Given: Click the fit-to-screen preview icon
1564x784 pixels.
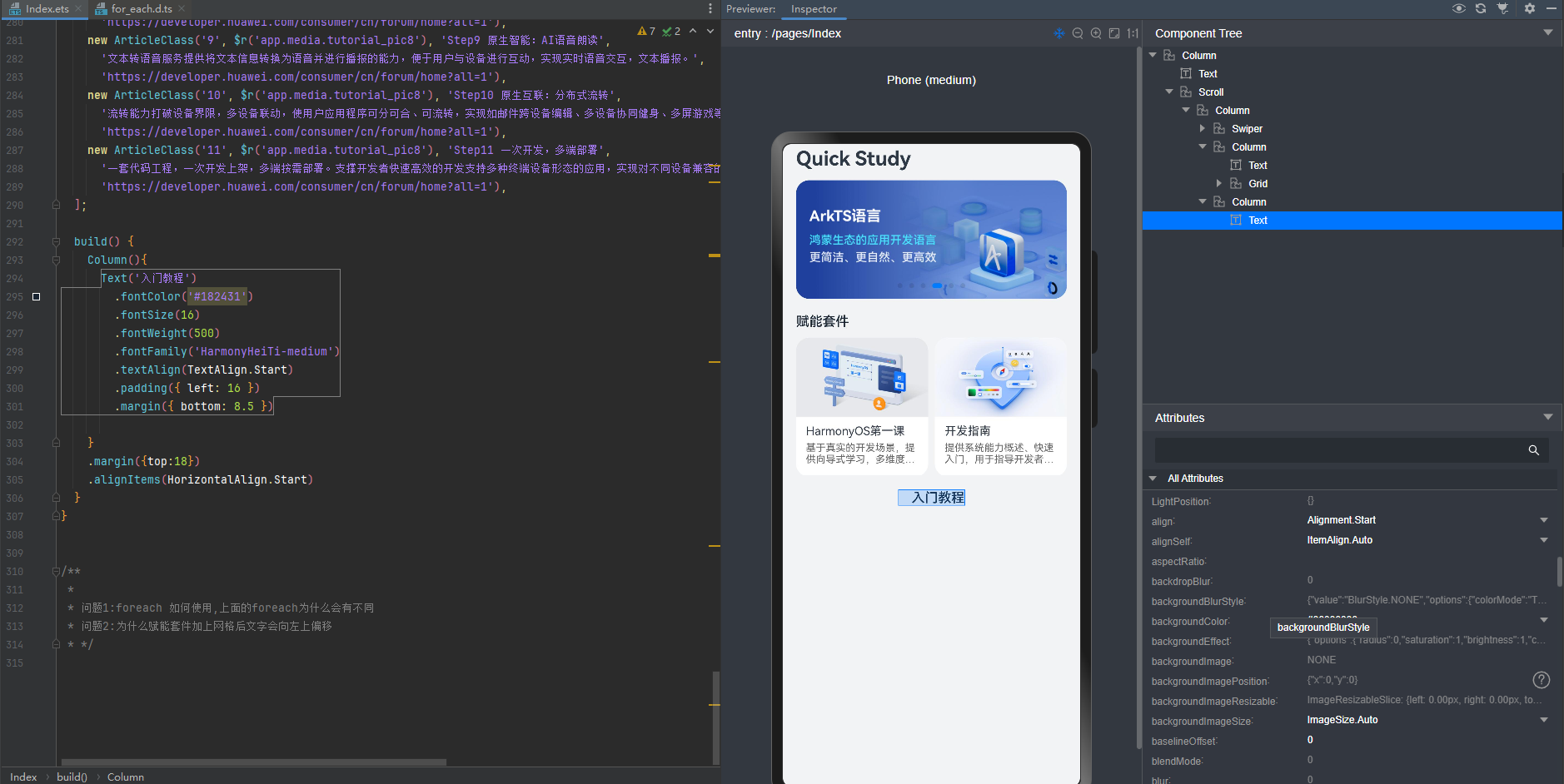Looking at the screenshot, I should pyautogui.click(x=1114, y=33).
